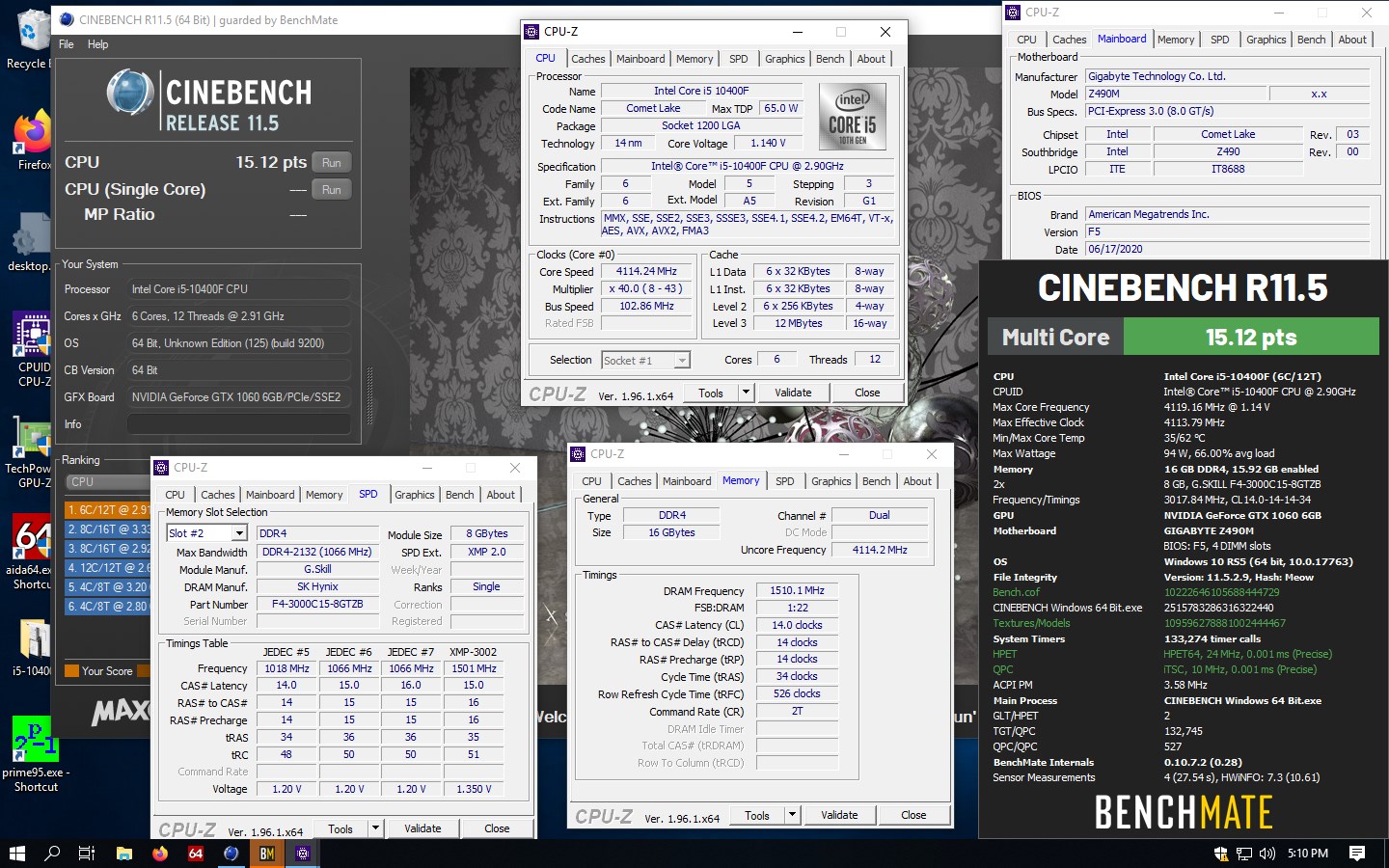Click the 15.12 pts score in BenchMate

[1251, 338]
